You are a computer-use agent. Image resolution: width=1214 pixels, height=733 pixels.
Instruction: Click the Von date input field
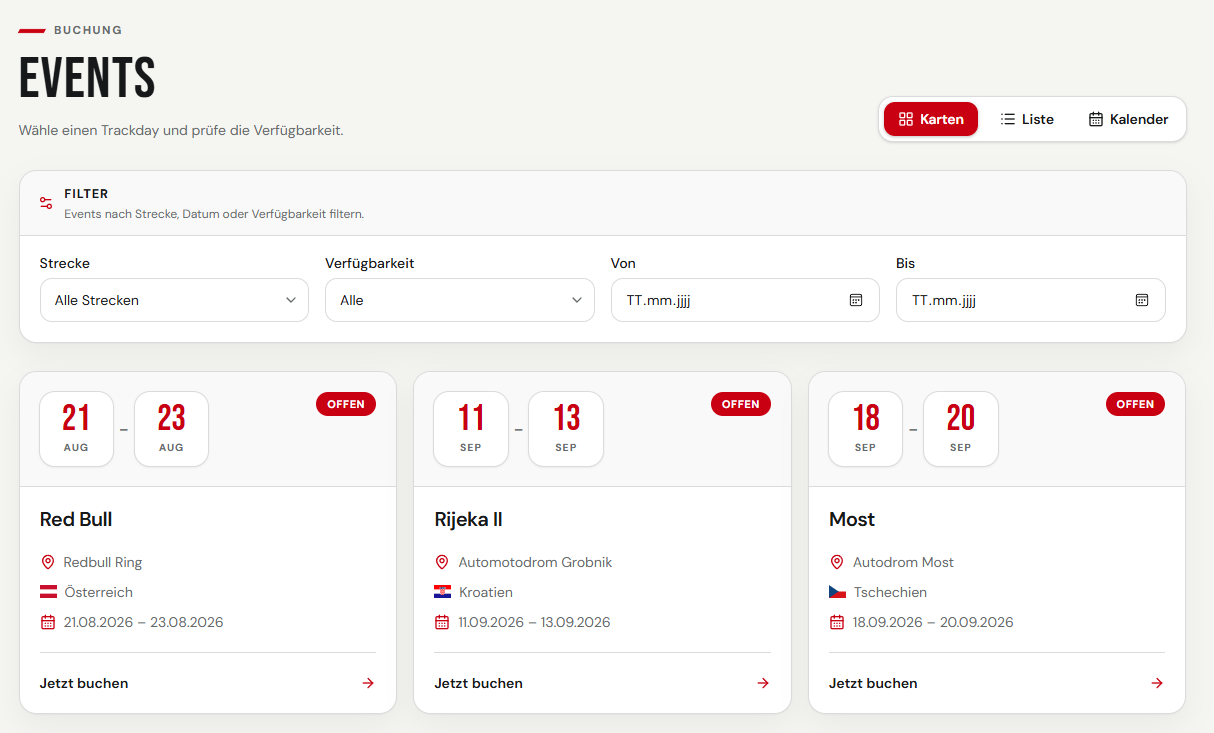tap(745, 300)
